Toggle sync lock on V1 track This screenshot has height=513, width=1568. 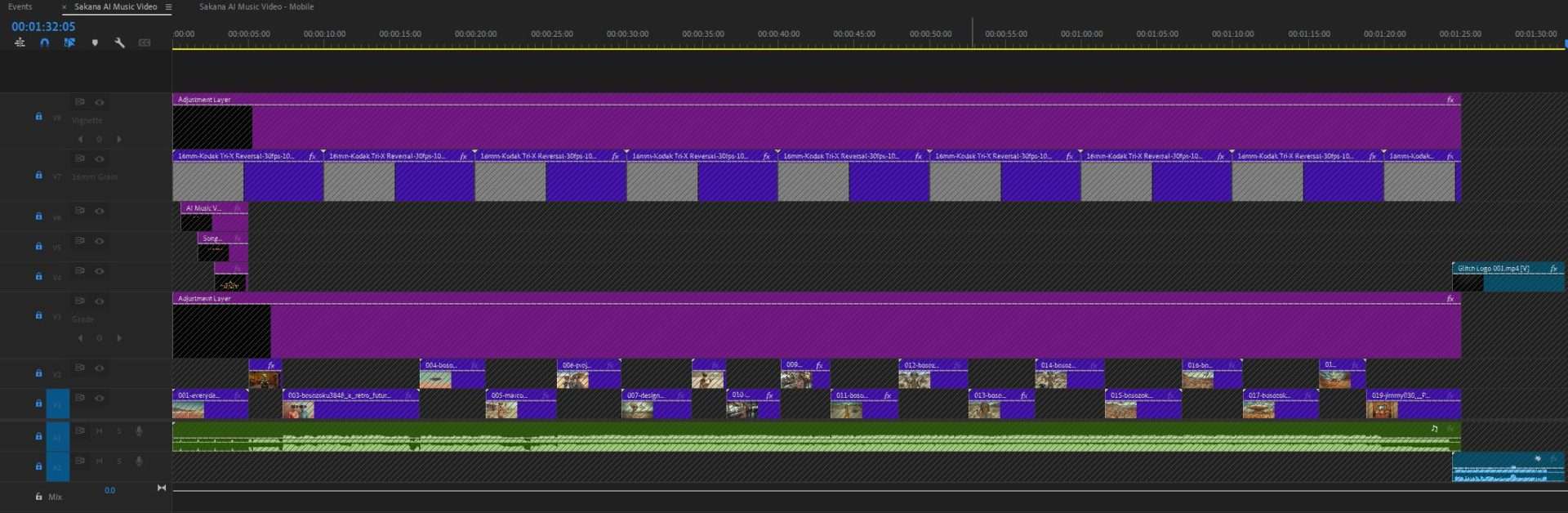click(x=80, y=398)
